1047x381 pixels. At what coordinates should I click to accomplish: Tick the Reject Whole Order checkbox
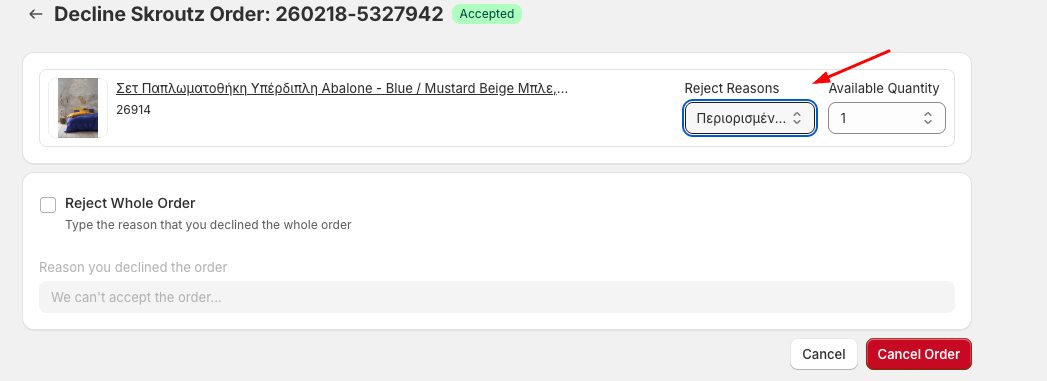(x=48, y=205)
